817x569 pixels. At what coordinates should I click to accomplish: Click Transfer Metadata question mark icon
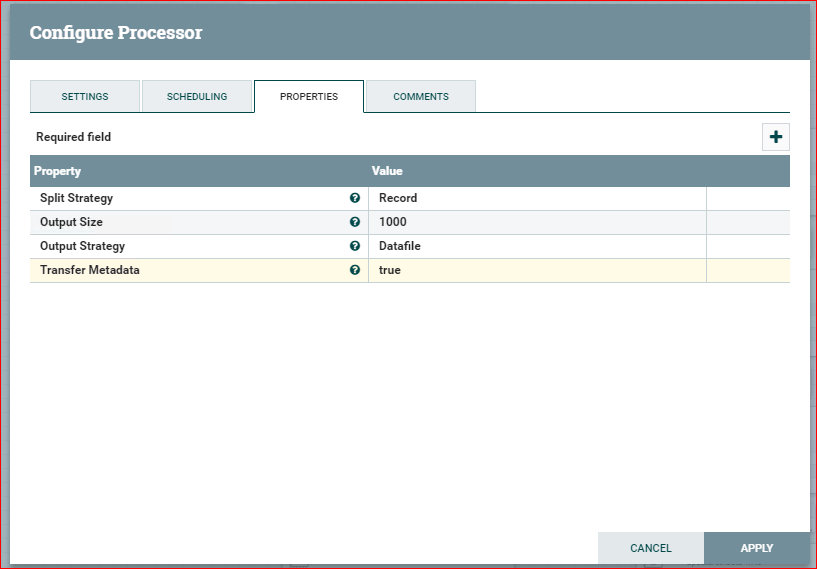click(x=355, y=270)
